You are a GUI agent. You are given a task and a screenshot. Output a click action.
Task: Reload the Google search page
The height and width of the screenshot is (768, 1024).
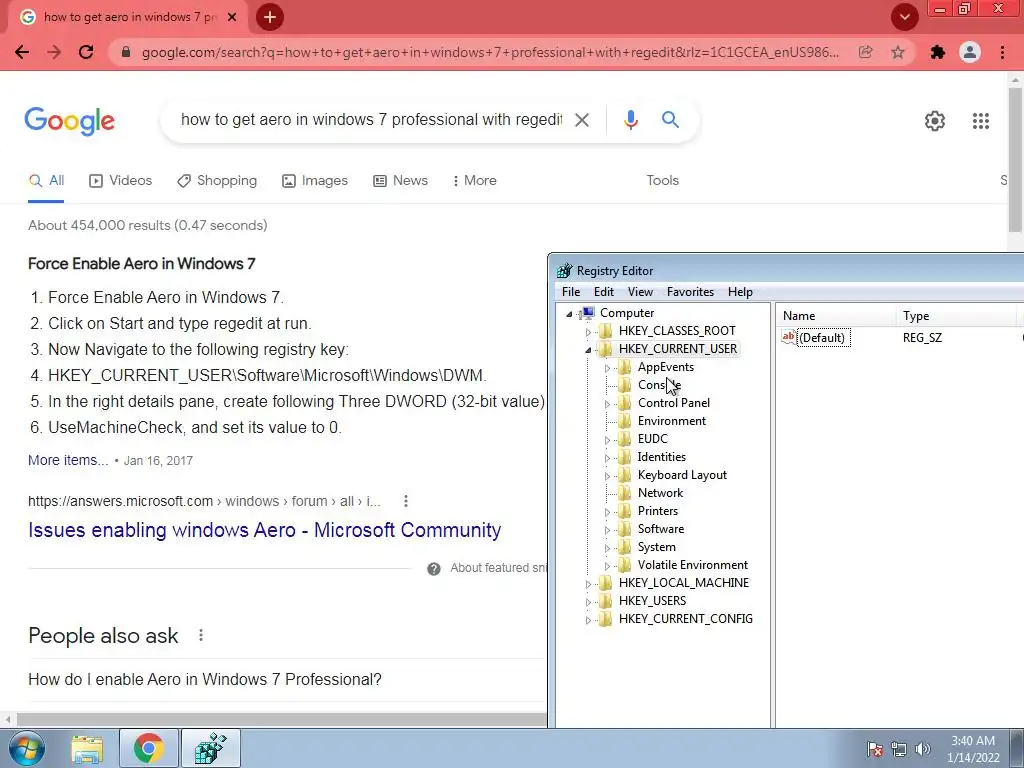click(86, 52)
